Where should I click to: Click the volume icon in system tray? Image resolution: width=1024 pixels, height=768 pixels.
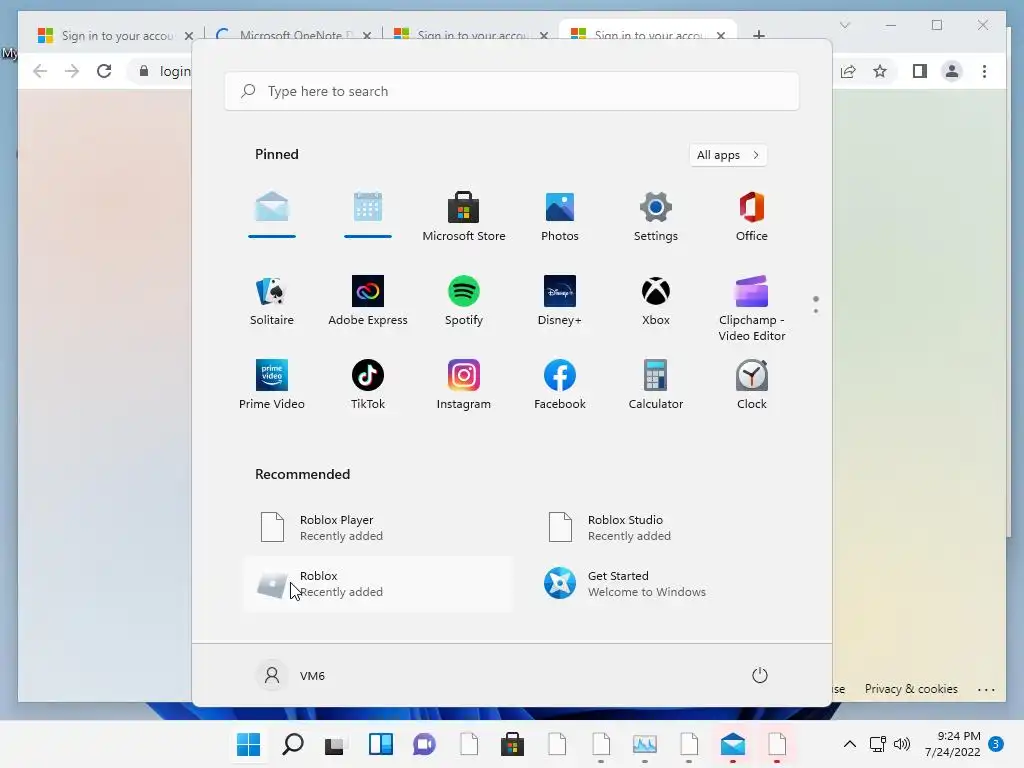pos(902,744)
